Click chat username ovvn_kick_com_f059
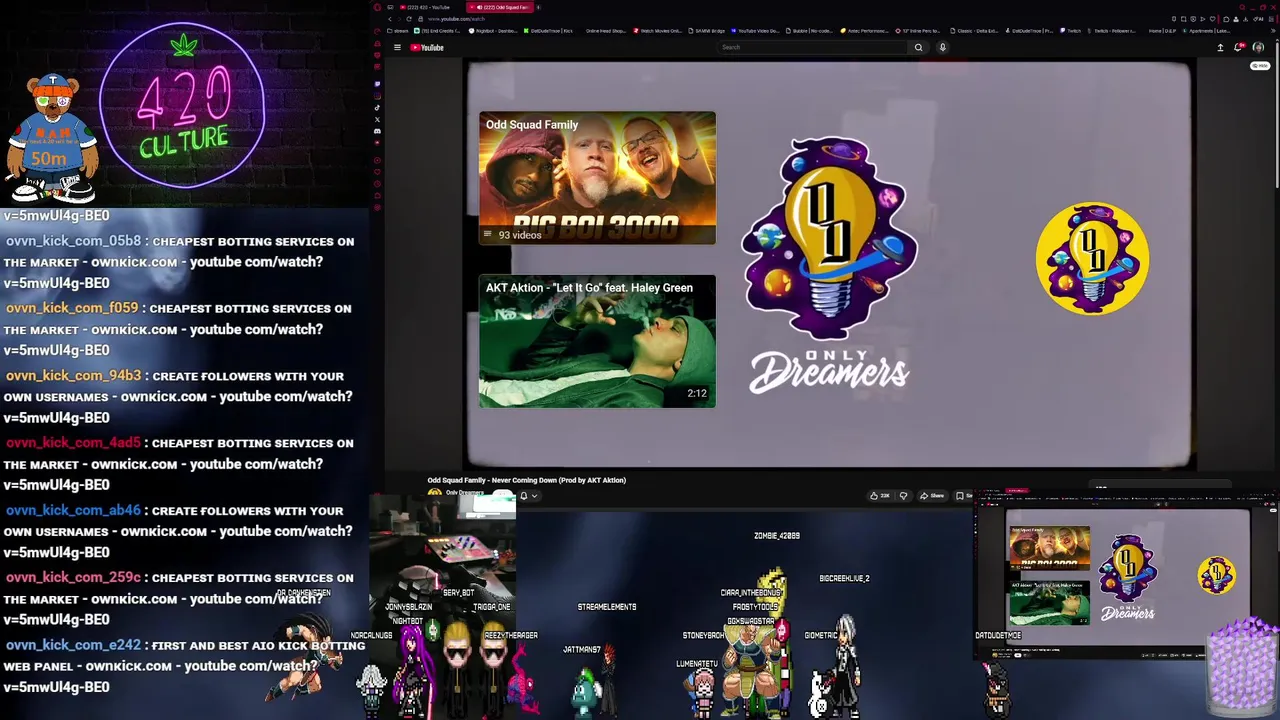 click(x=71, y=308)
